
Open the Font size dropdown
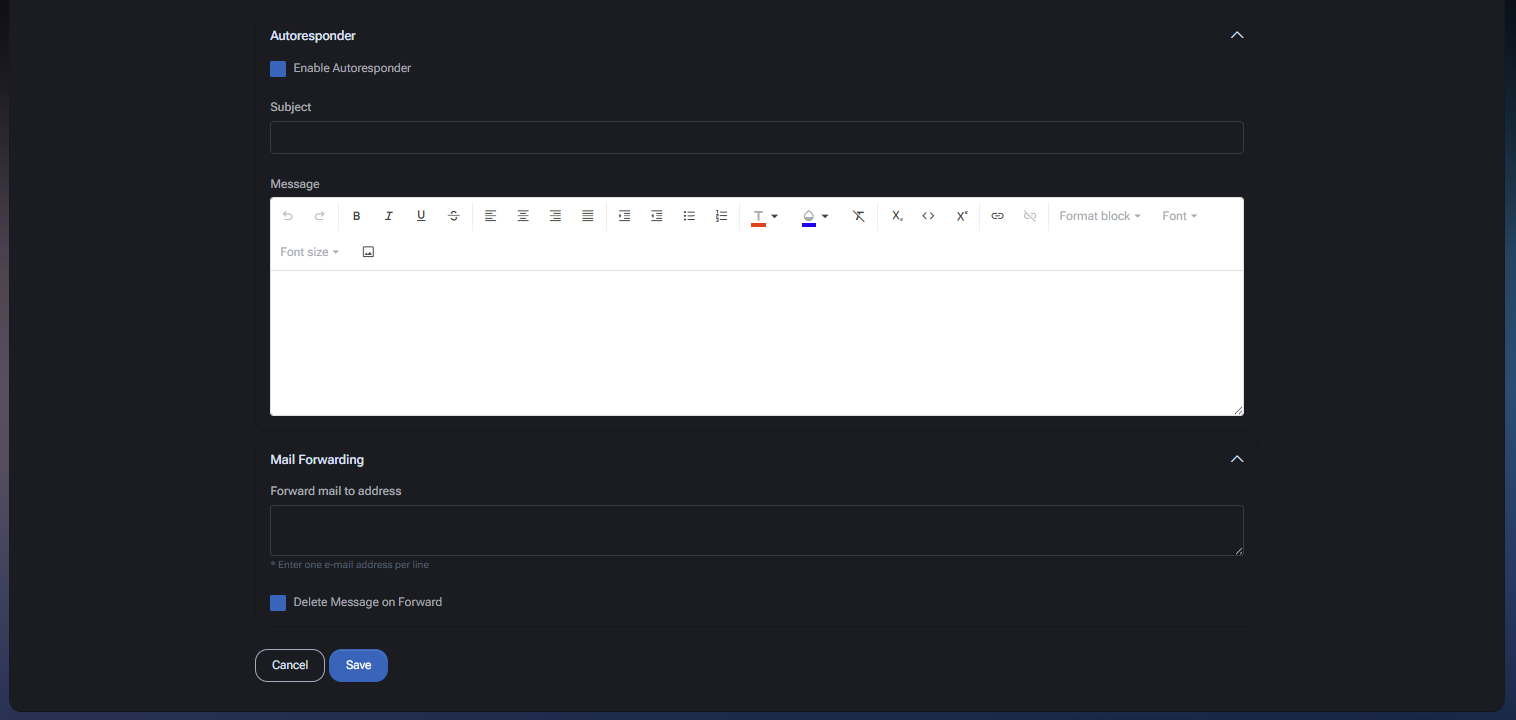[x=309, y=251]
